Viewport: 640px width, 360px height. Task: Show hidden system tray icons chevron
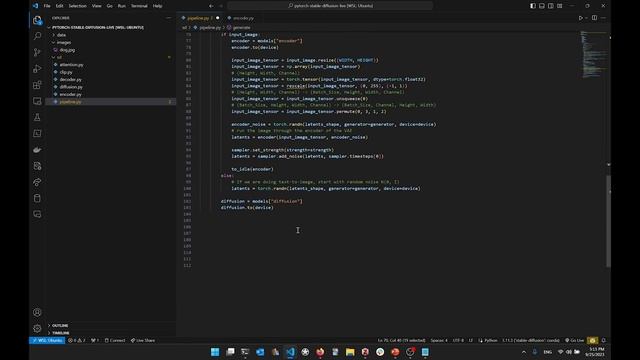click(x=524, y=352)
